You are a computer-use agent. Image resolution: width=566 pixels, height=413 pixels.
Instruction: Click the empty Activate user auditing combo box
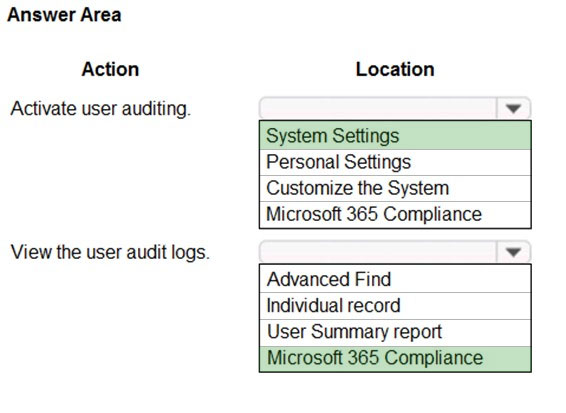[395, 108]
